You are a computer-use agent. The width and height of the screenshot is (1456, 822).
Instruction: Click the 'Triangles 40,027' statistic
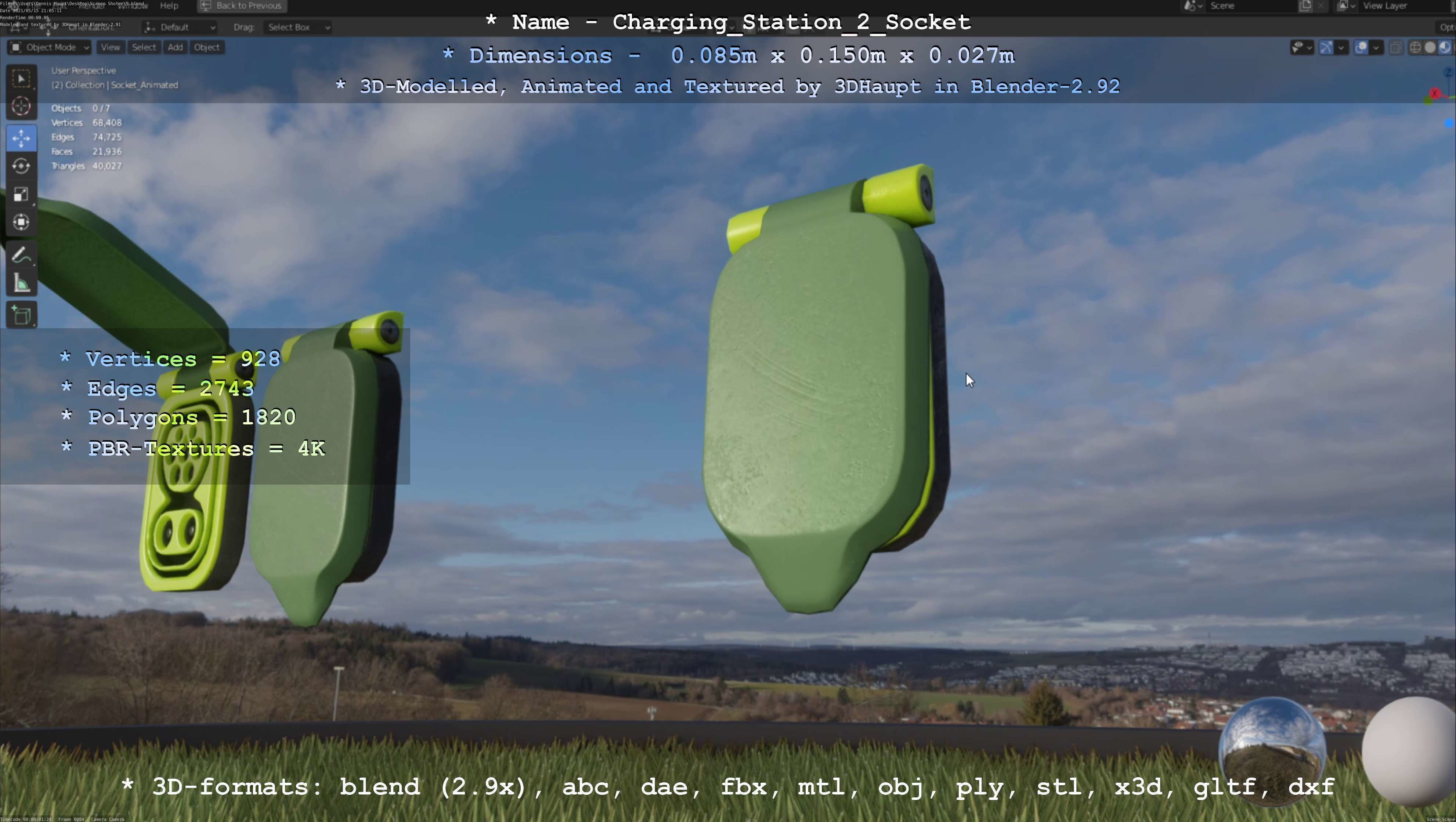coord(86,166)
